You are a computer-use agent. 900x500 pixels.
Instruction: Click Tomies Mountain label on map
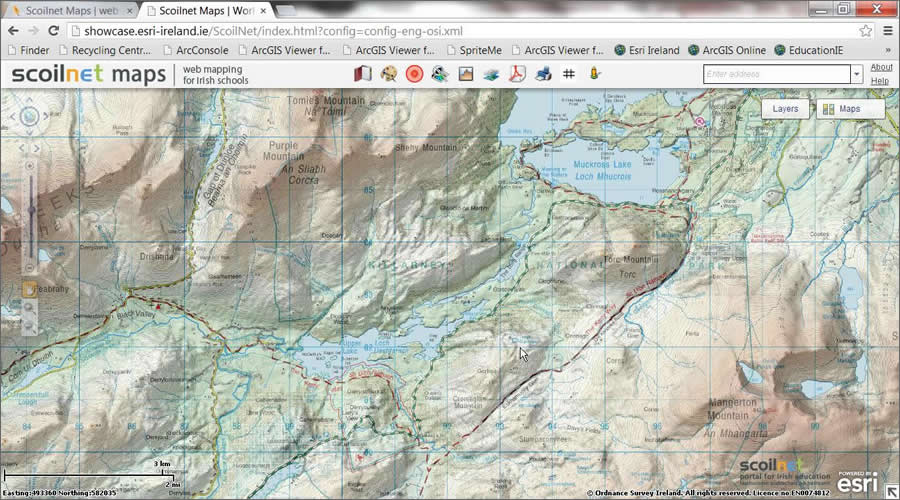326,100
